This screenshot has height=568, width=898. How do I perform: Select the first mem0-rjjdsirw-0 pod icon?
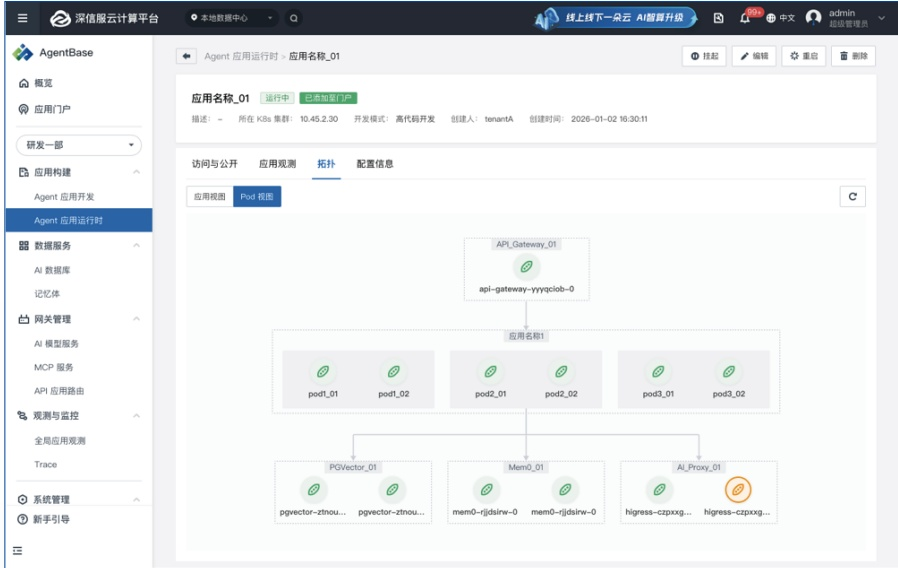(x=486, y=490)
